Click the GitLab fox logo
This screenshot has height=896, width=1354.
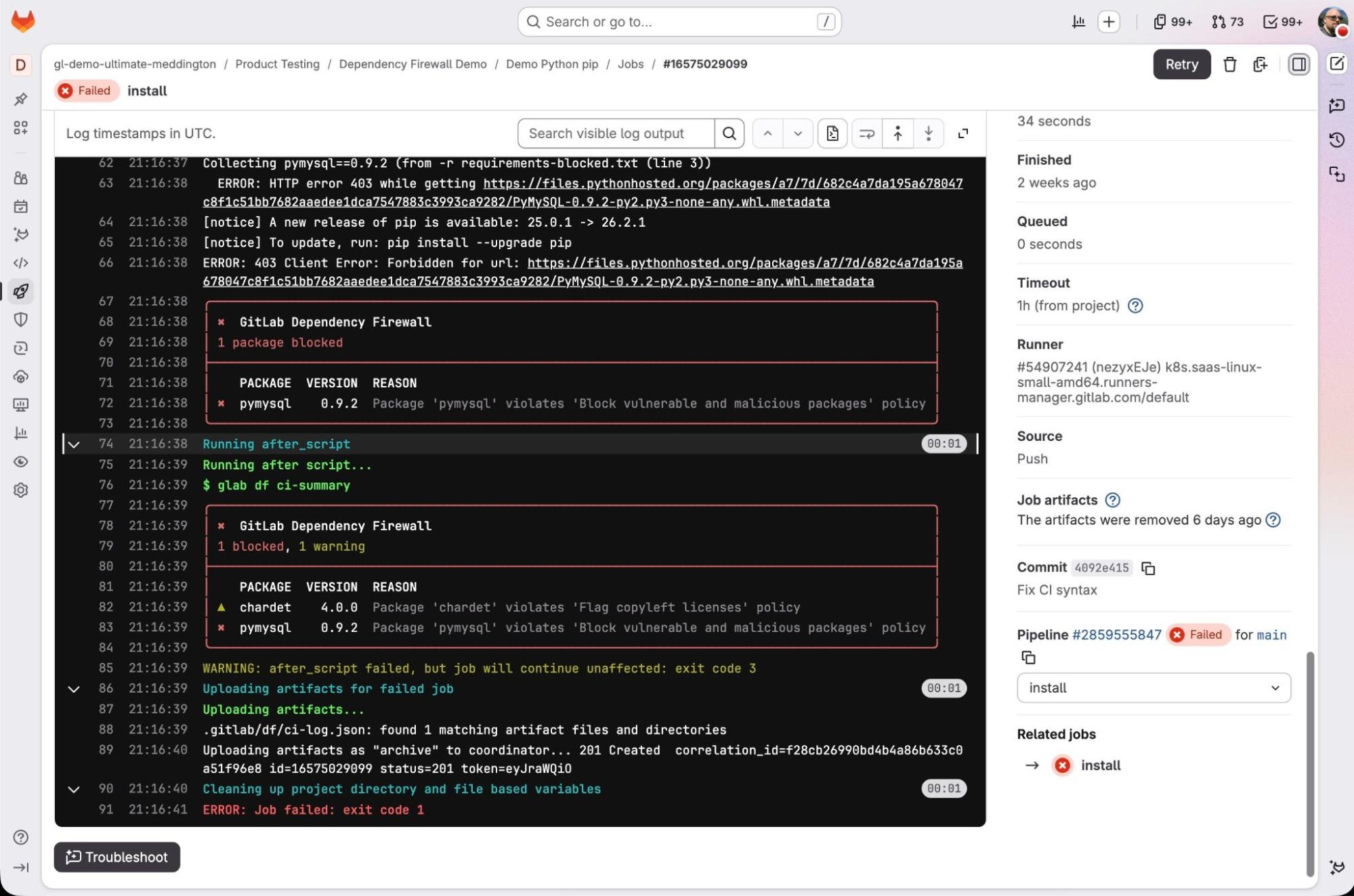click(x=23, y=21)
